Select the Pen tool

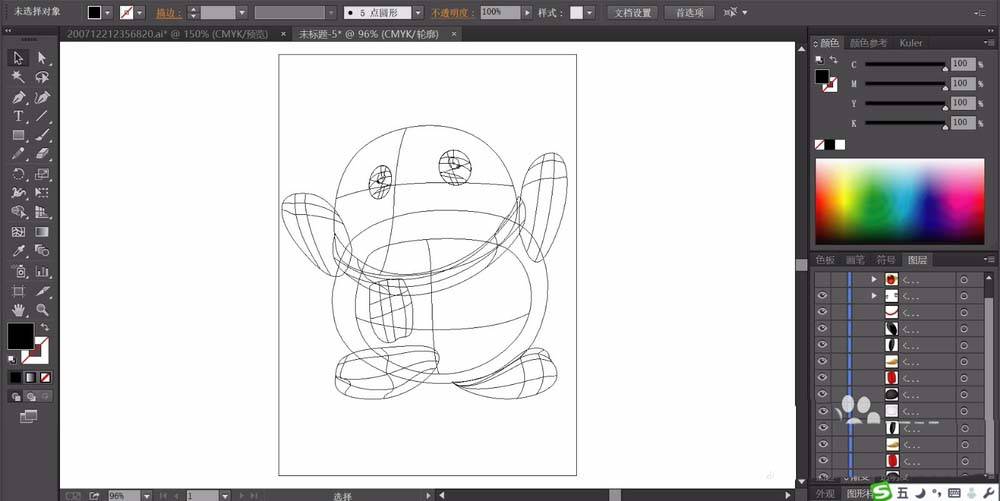tap(18, 97)
